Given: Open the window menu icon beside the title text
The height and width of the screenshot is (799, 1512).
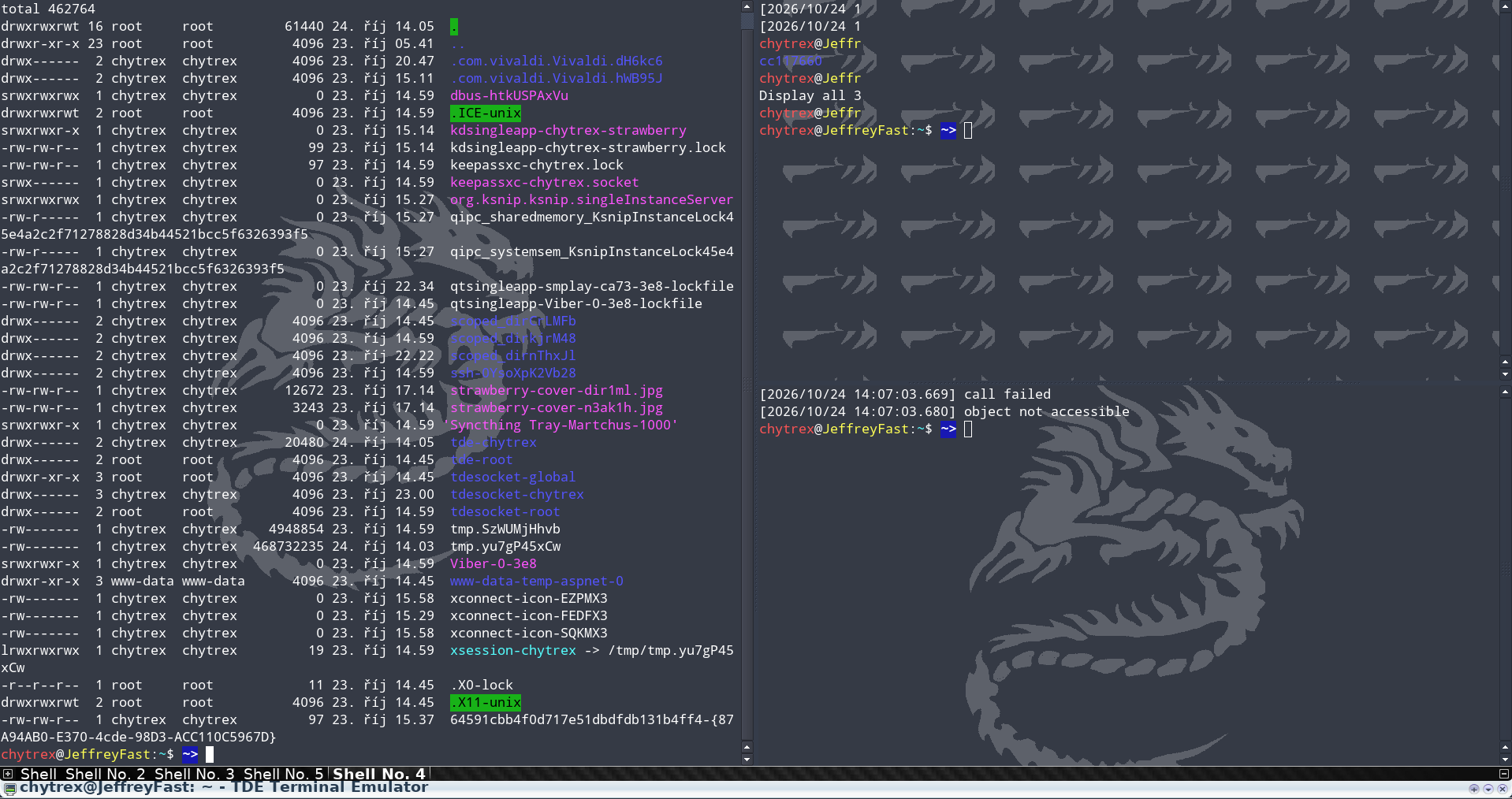Looking at the screenshot, I should pyautogui.click(x=9, y=788).
